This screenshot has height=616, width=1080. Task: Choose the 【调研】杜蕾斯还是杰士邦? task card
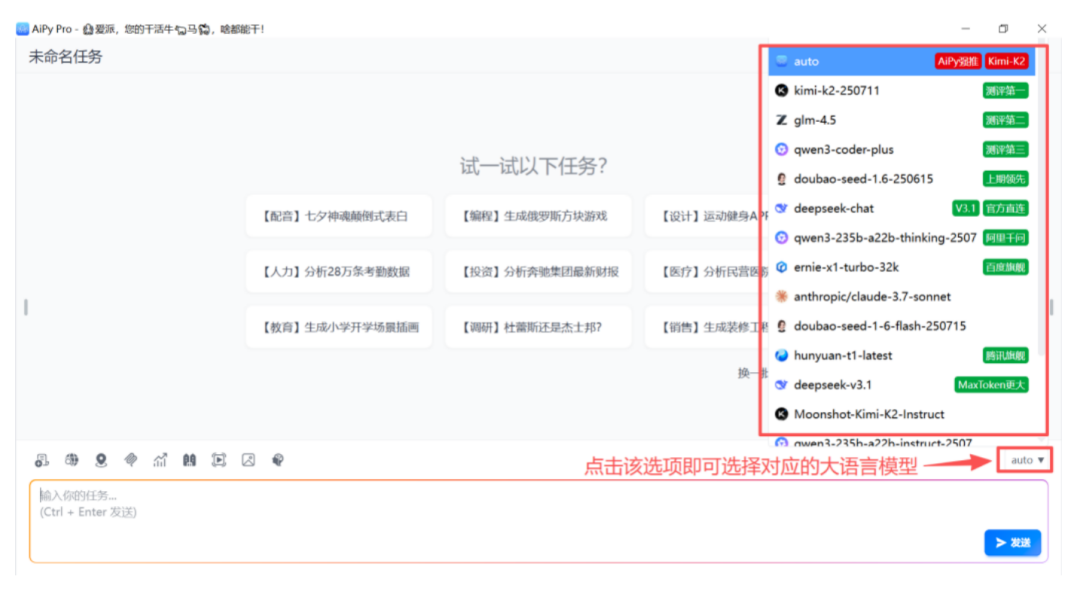538,327
